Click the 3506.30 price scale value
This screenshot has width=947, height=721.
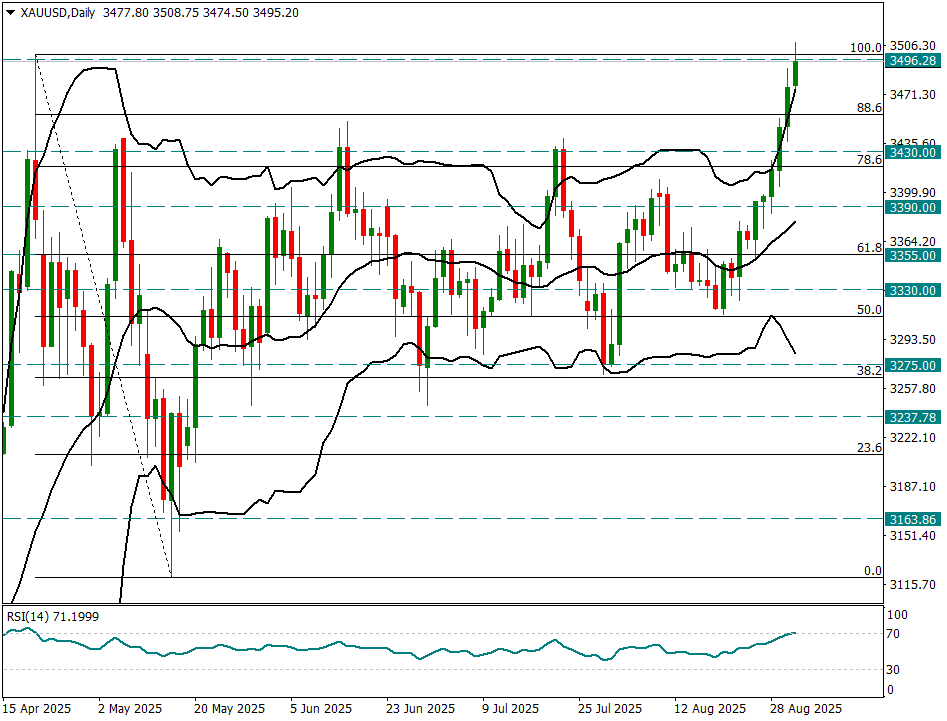click(913, 46)
